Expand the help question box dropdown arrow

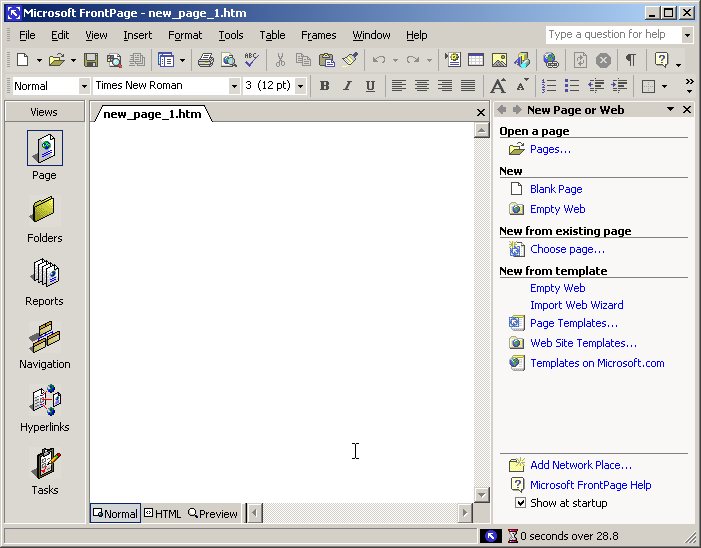[x=687, y=35]
